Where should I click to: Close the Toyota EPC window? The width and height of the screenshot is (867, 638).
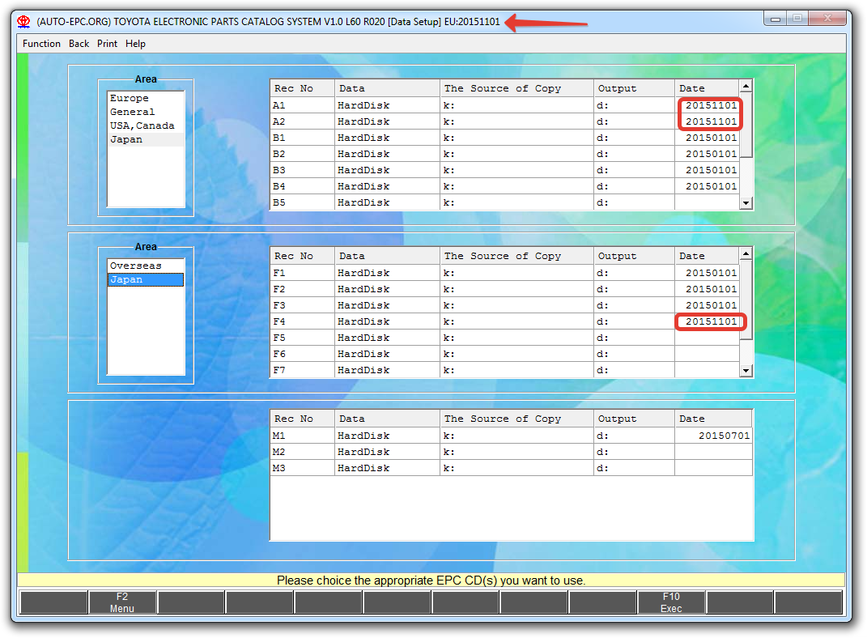[827, 19]
